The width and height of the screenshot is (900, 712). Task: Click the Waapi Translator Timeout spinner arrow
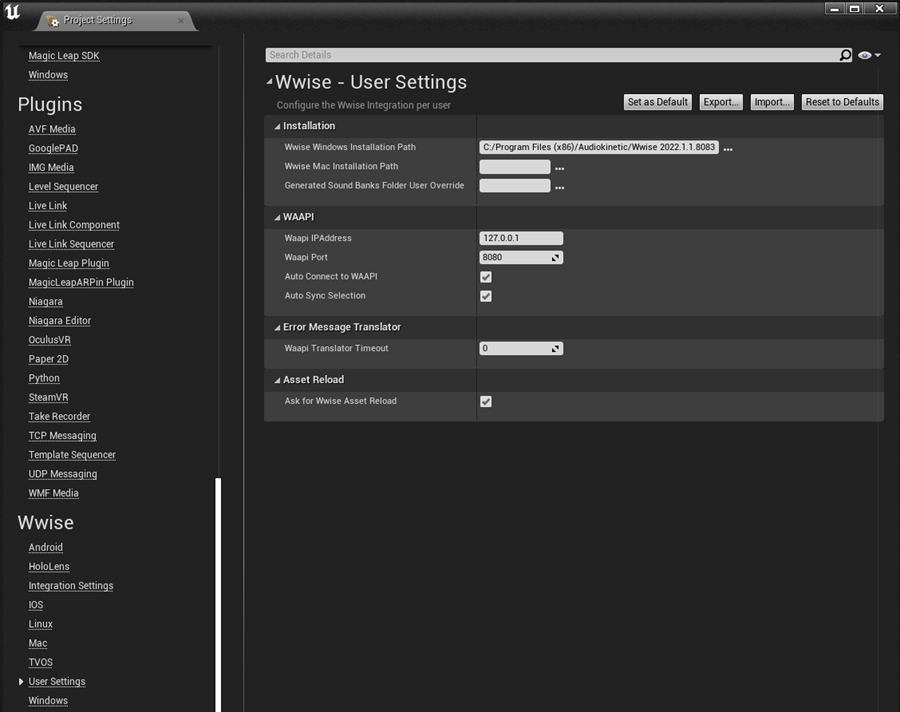click(x=555, y=349)
